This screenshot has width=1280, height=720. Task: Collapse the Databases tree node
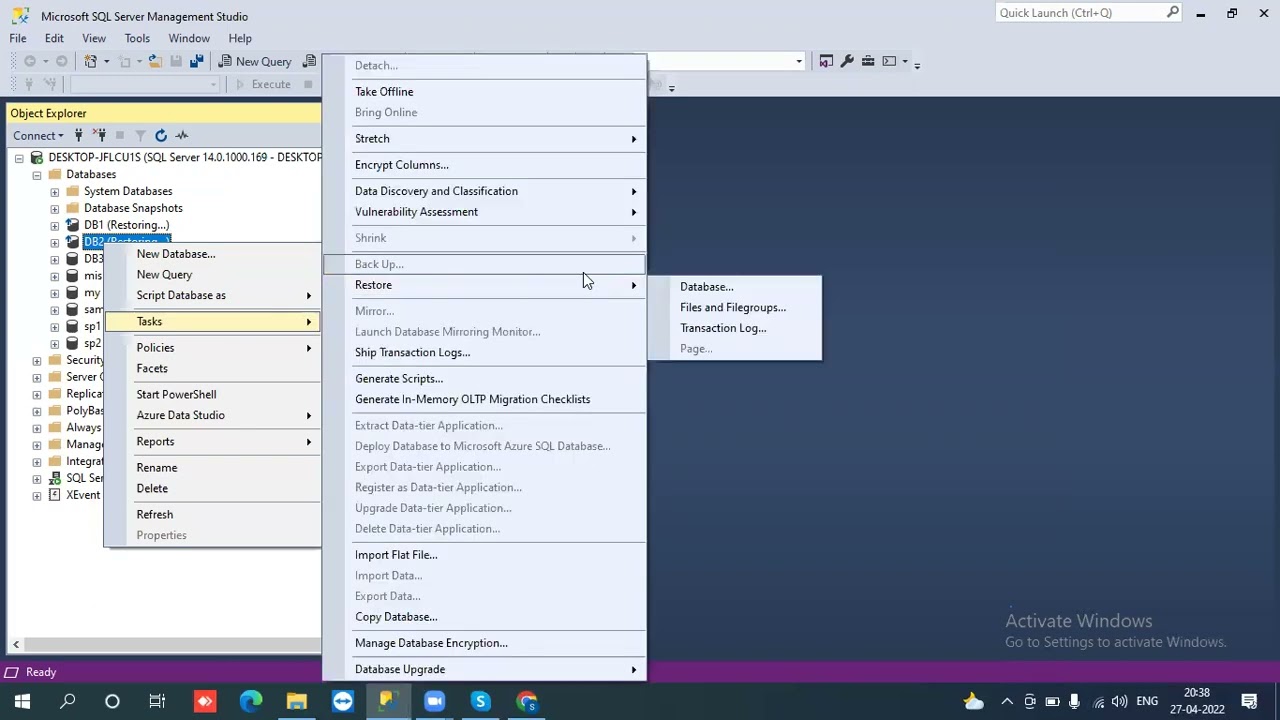37,174
